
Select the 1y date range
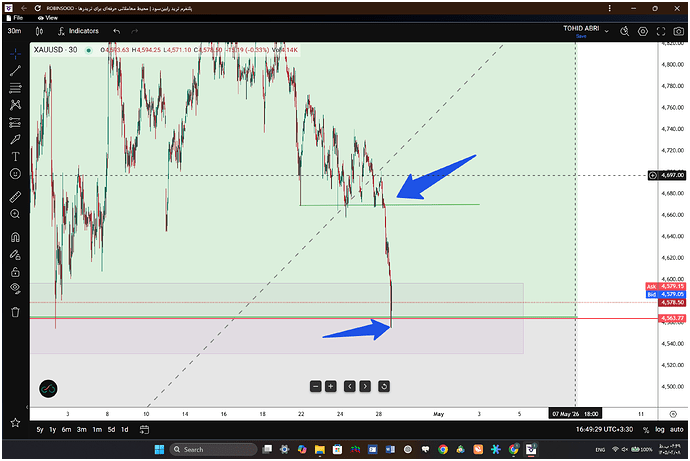53,430
